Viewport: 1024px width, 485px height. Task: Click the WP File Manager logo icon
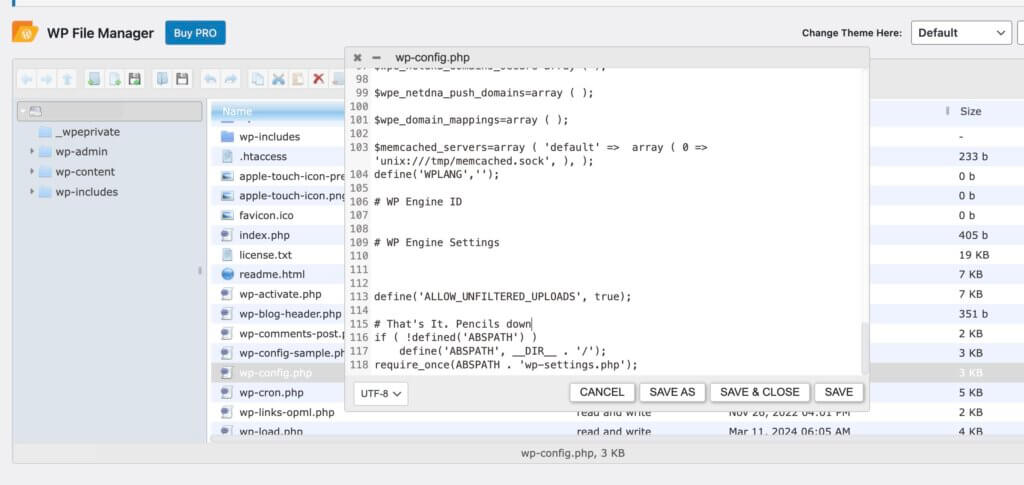pos(25,33)
